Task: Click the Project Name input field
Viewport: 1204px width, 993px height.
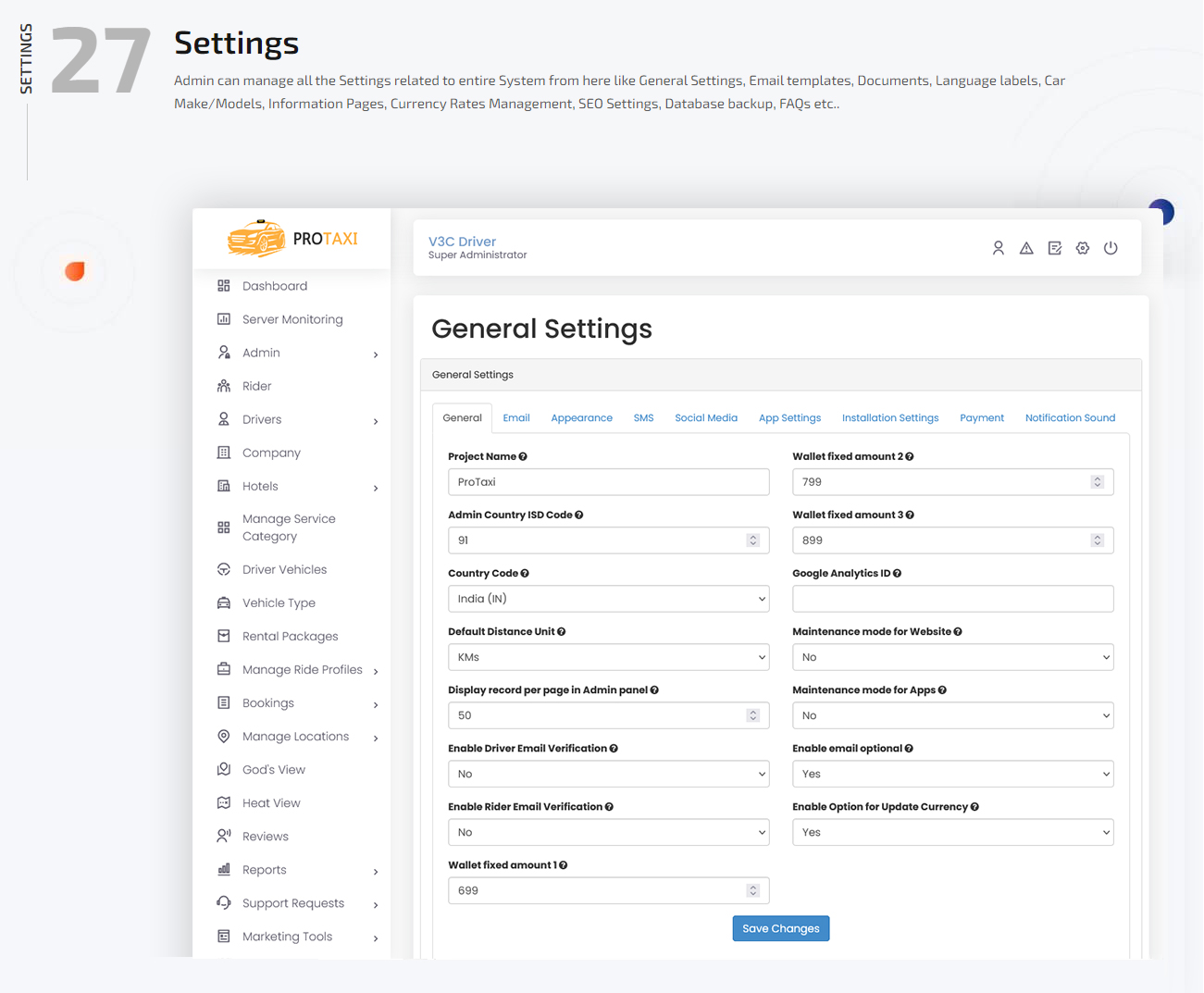Action: [x=609, y=482]
